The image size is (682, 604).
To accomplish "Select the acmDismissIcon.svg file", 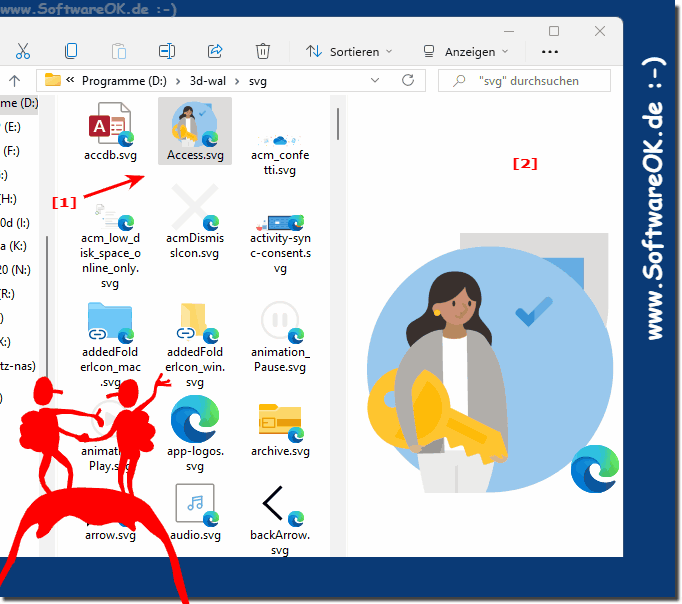I will coord(194,223).
